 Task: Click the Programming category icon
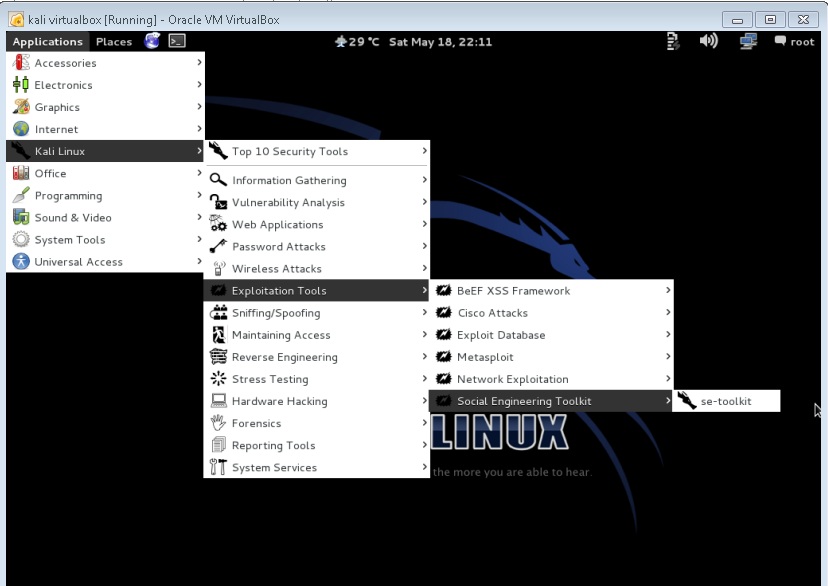coord(21,195)
